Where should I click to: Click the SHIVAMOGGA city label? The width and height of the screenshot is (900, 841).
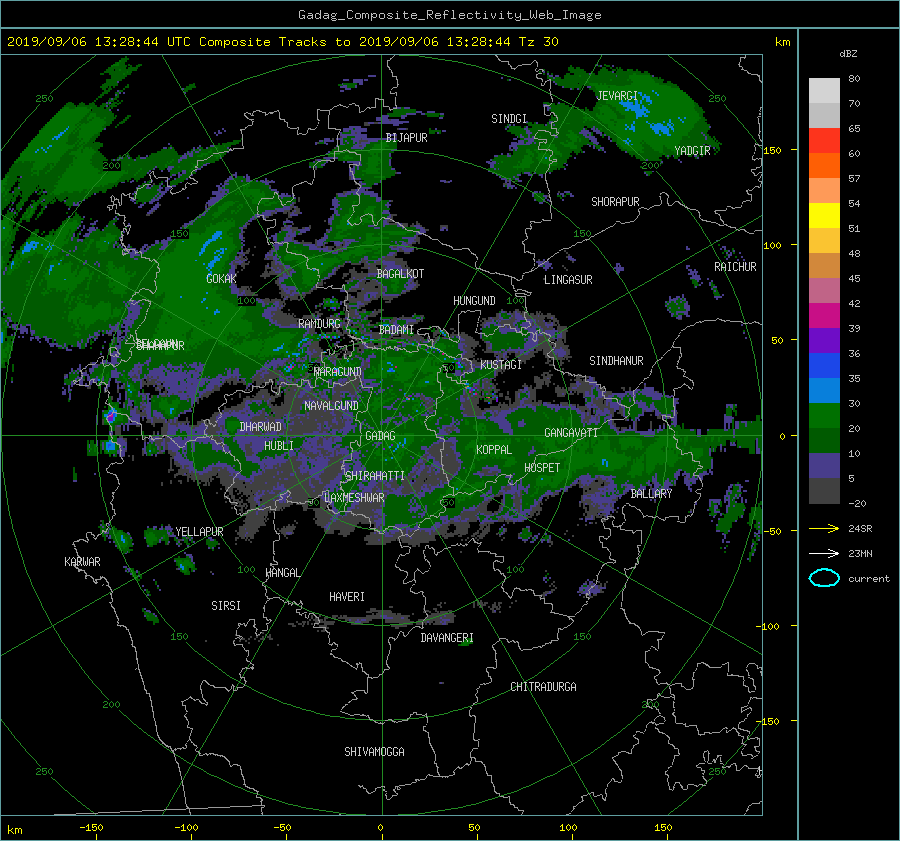click(x=374, y=751)
